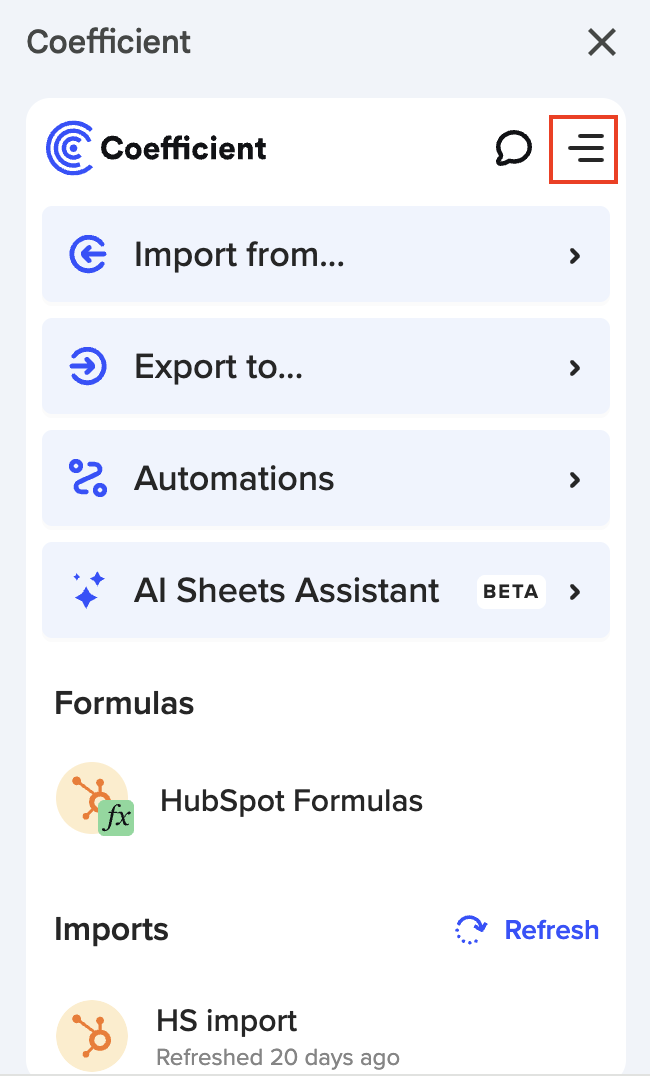650x1076 pixels.
Task: Expand the Export to chevron
Action: click(x=575, y=368)
